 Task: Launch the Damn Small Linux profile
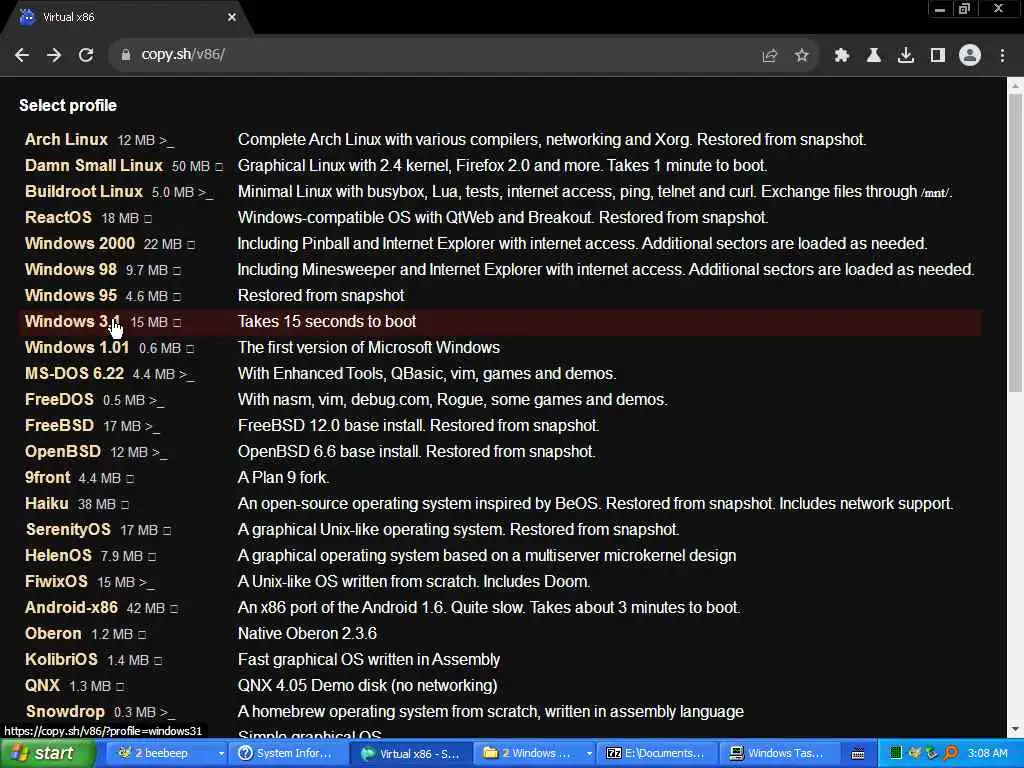(93, 165)
